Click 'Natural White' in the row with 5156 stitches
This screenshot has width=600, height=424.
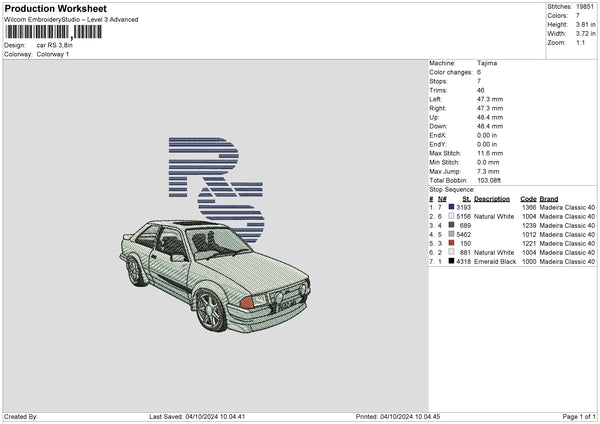pyautogui.click(x=494, y=217)
